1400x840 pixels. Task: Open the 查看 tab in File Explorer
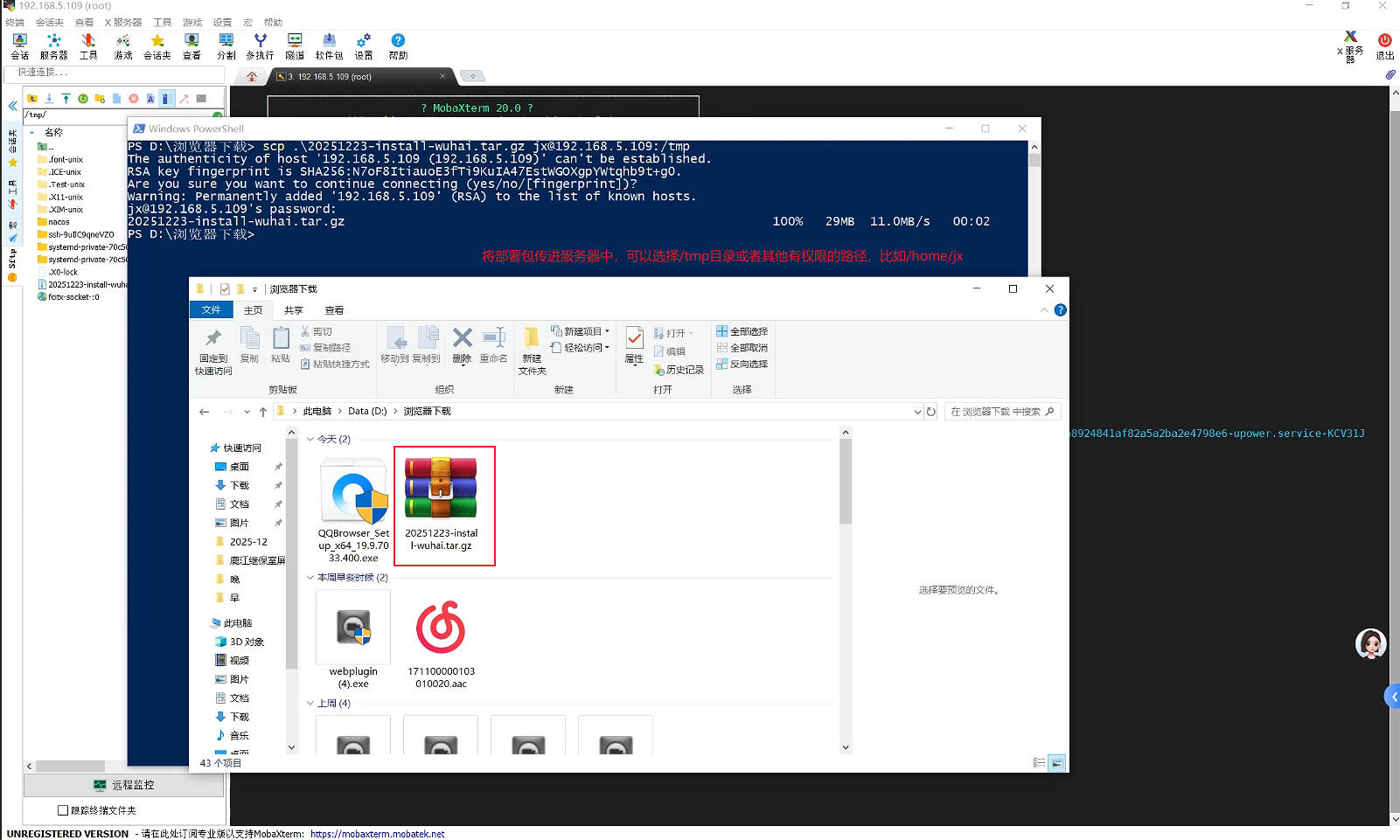tap(334, 310)
